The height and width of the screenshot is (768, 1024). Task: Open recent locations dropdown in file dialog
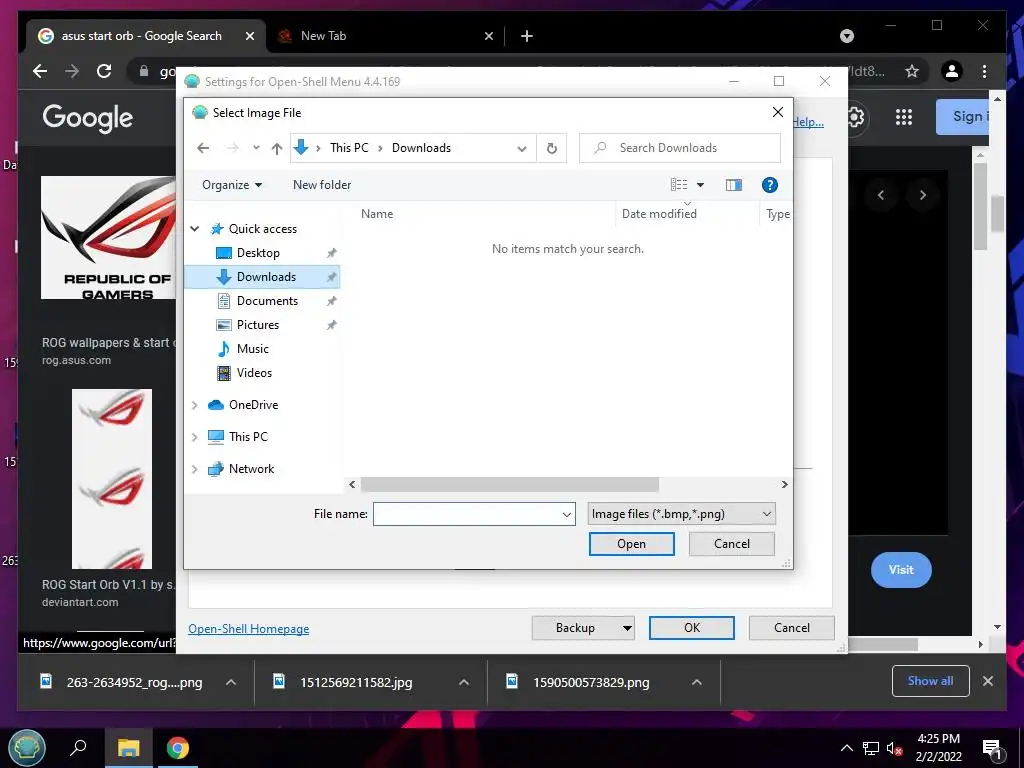tap(256, 148)
